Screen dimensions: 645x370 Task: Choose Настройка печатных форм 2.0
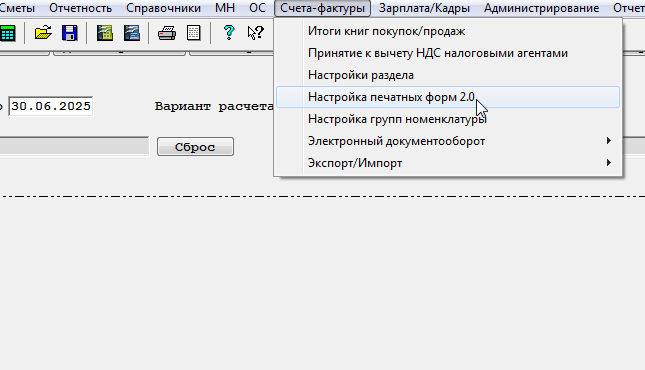(448, 97)
